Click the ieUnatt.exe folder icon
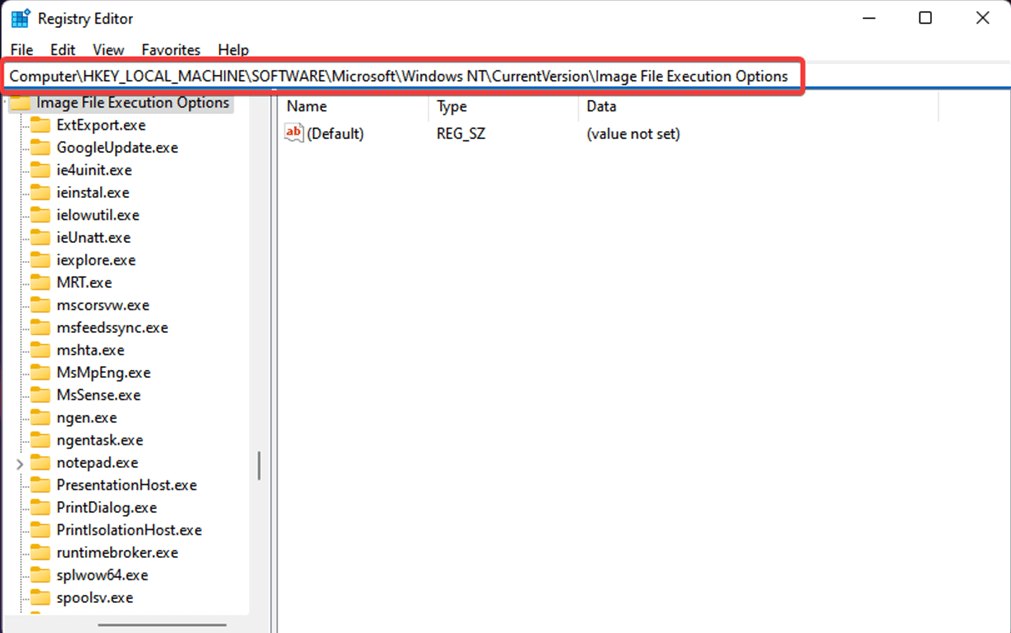 click(x=40, y=238)
